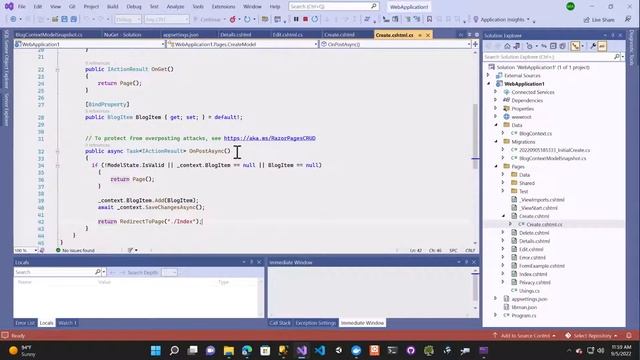Switch to appsettings.json tab
This screenshot has width=640, height=360.
coord(180,35)
